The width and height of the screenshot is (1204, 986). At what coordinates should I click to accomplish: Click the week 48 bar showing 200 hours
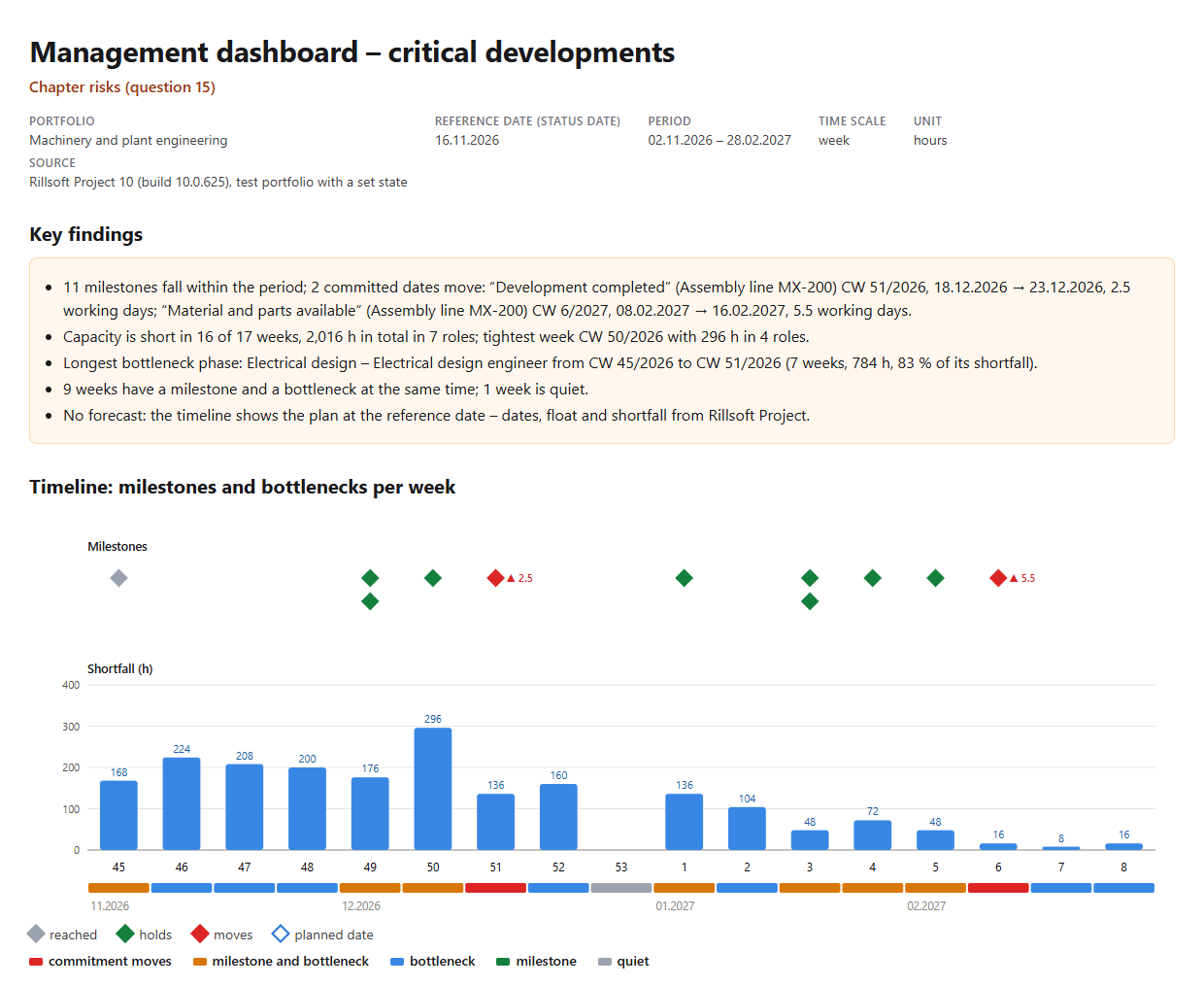pyautogui.click(x=308, y=808)
